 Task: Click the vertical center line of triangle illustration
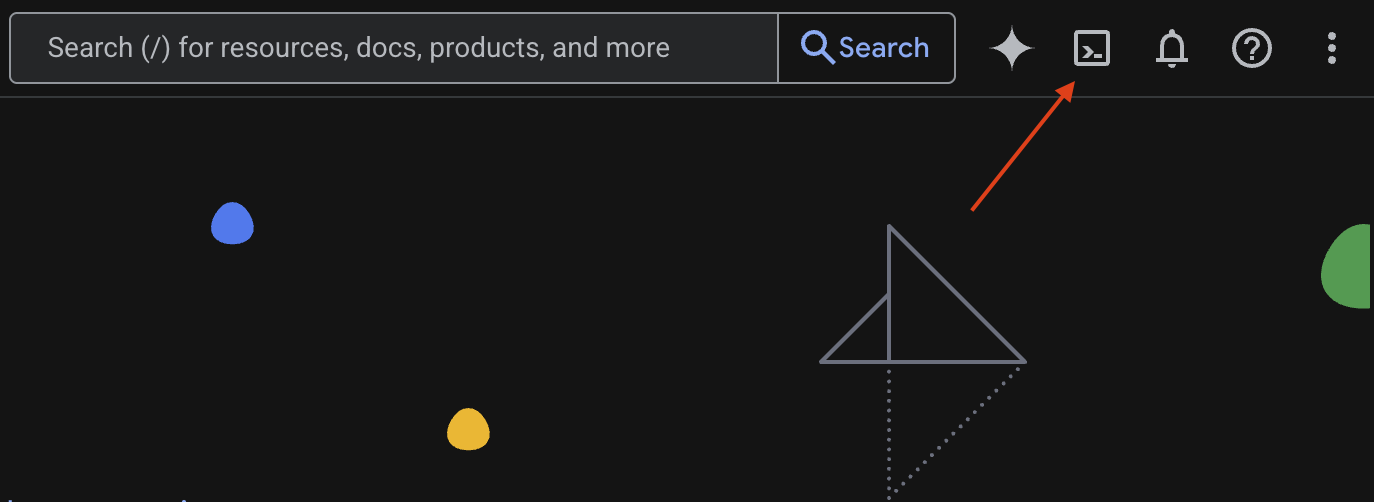coord(889,300)
